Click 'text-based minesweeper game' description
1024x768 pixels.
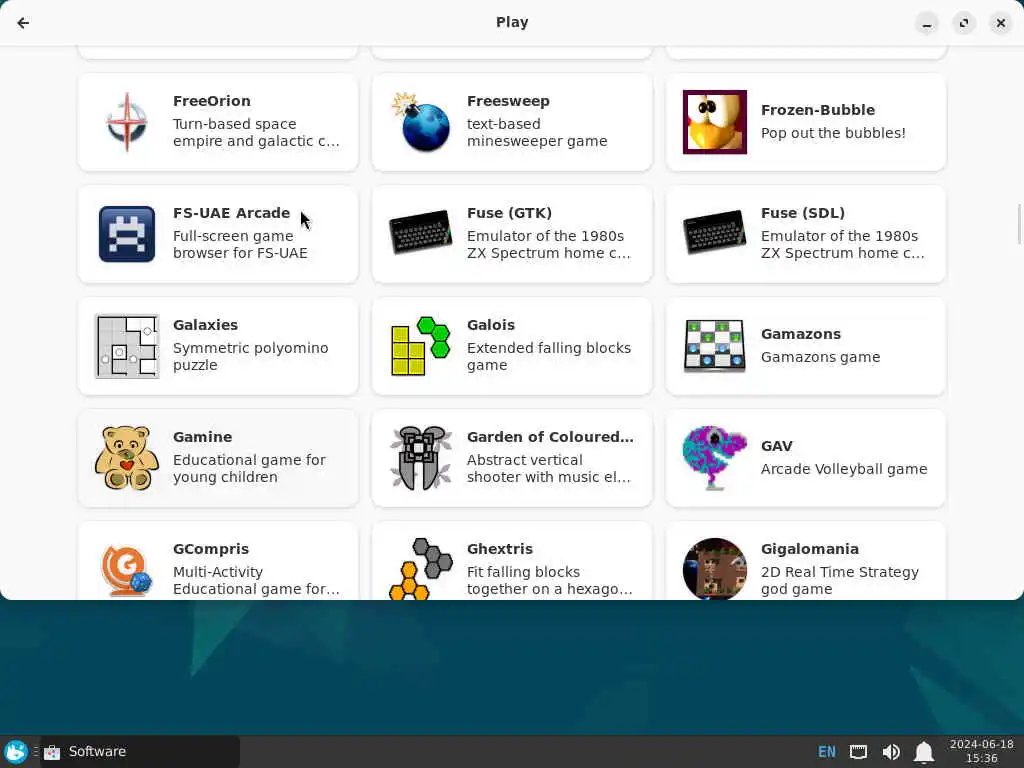(537, 133)
